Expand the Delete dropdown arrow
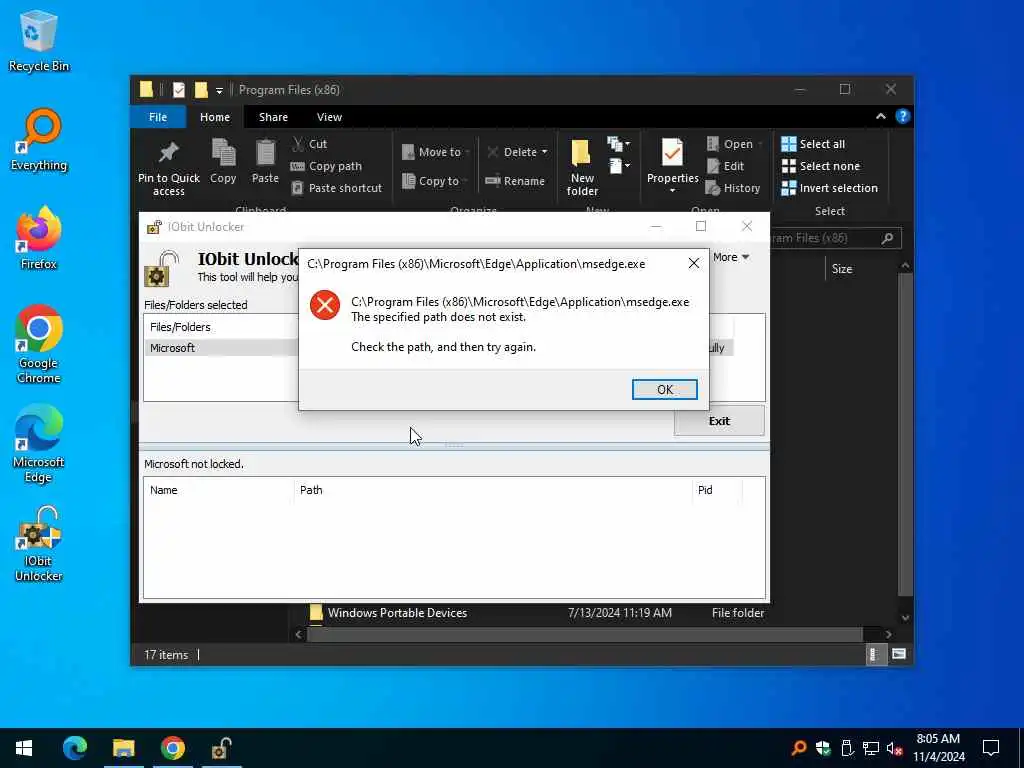Image resolution: width=1024 pixels, height=768 pixels. click(544, 152)
